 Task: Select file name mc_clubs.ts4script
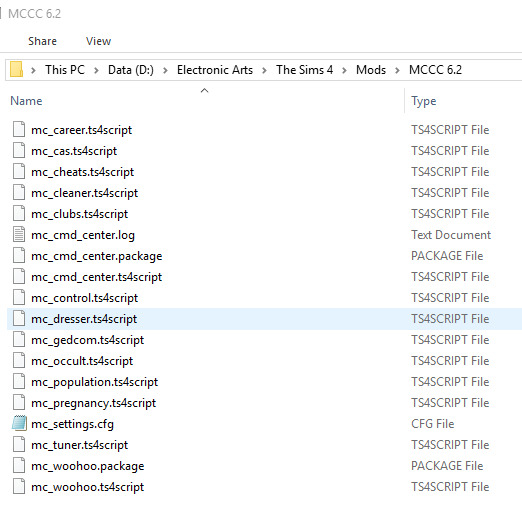click(x=80, y=214)
